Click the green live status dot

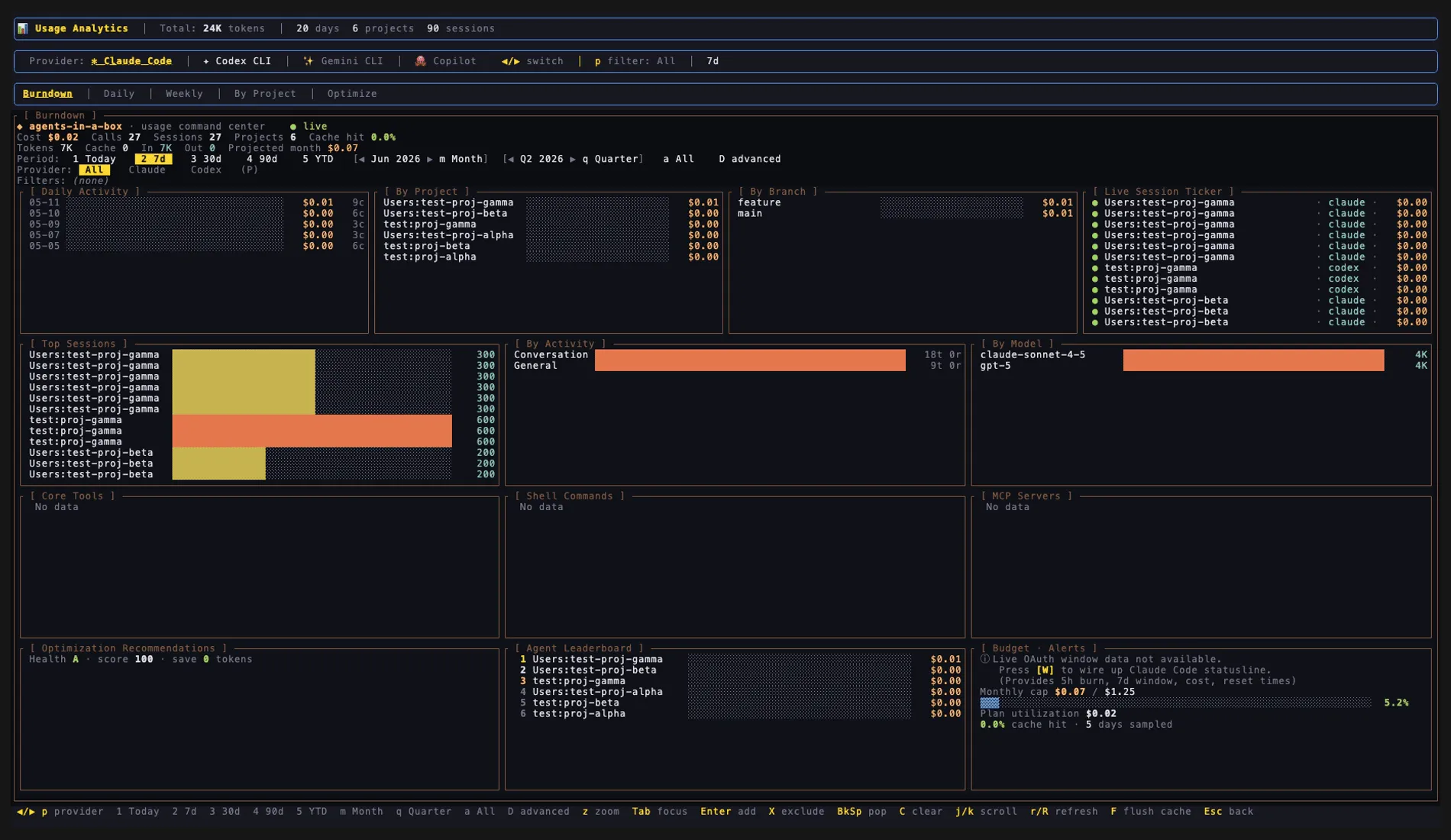[x=293, y=127]
